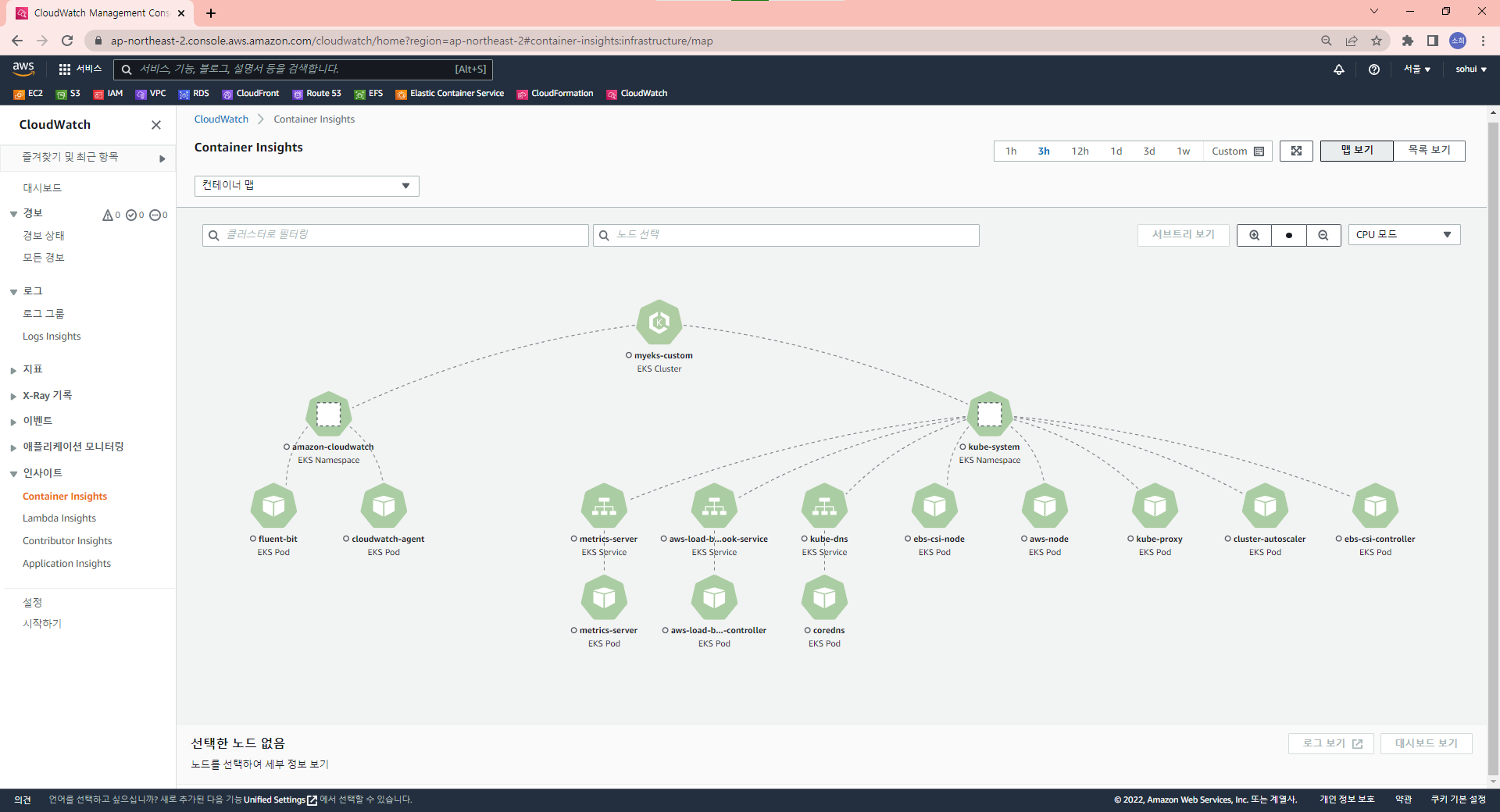Click the cluster-autoscaler pod icon
The image size is (1500, 812).
coord(1265,506)
